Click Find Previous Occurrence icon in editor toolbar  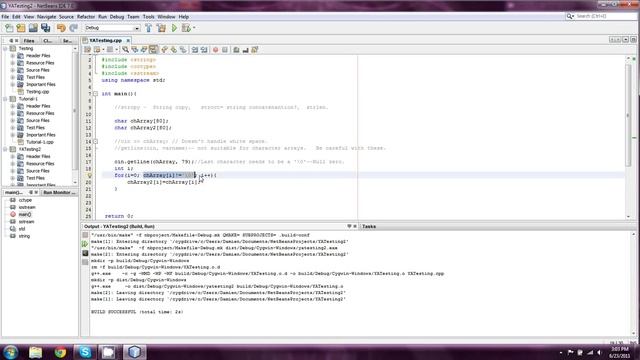point(134,50)
